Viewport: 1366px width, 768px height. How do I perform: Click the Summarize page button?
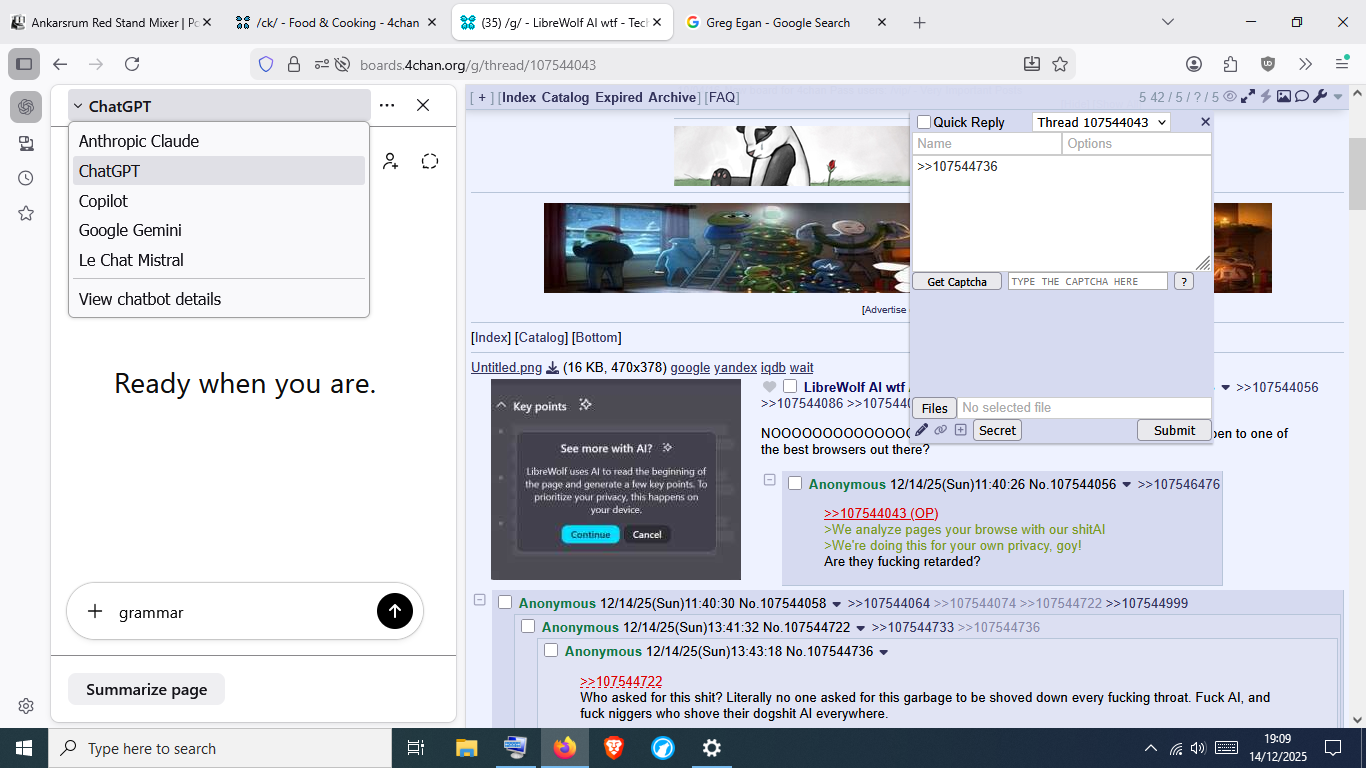(x=146, y=689)
